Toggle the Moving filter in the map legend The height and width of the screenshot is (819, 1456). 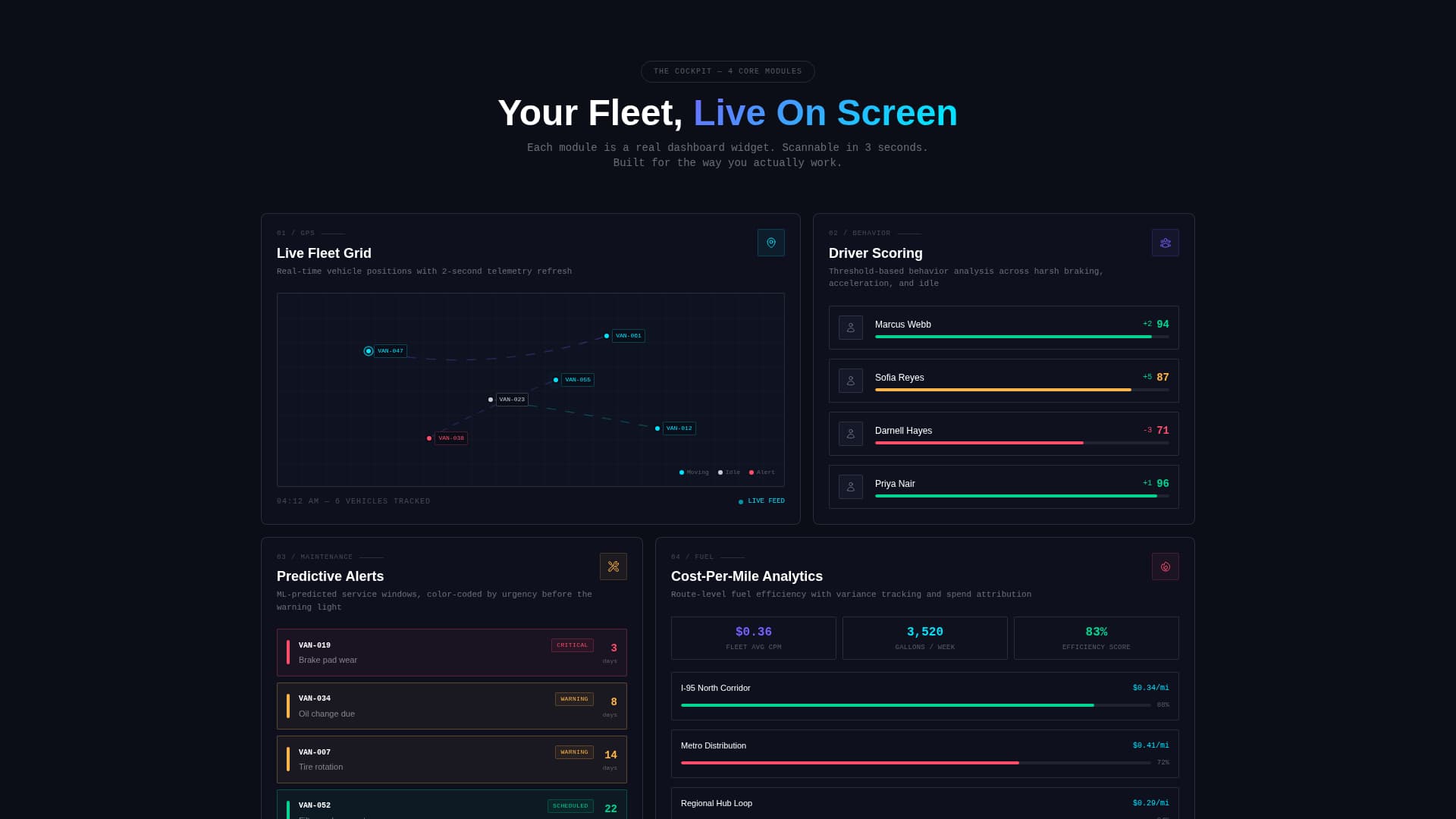pos(694,472)
